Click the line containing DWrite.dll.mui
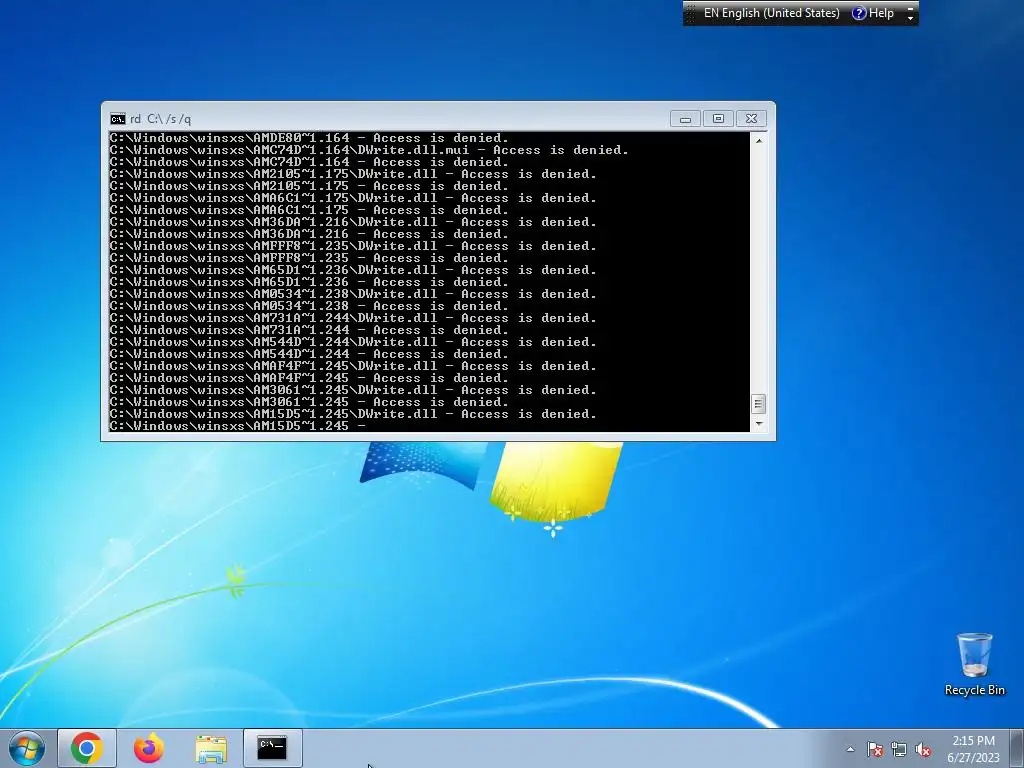This screenshot has height=768, width=1024. click(x=369, y=150)
